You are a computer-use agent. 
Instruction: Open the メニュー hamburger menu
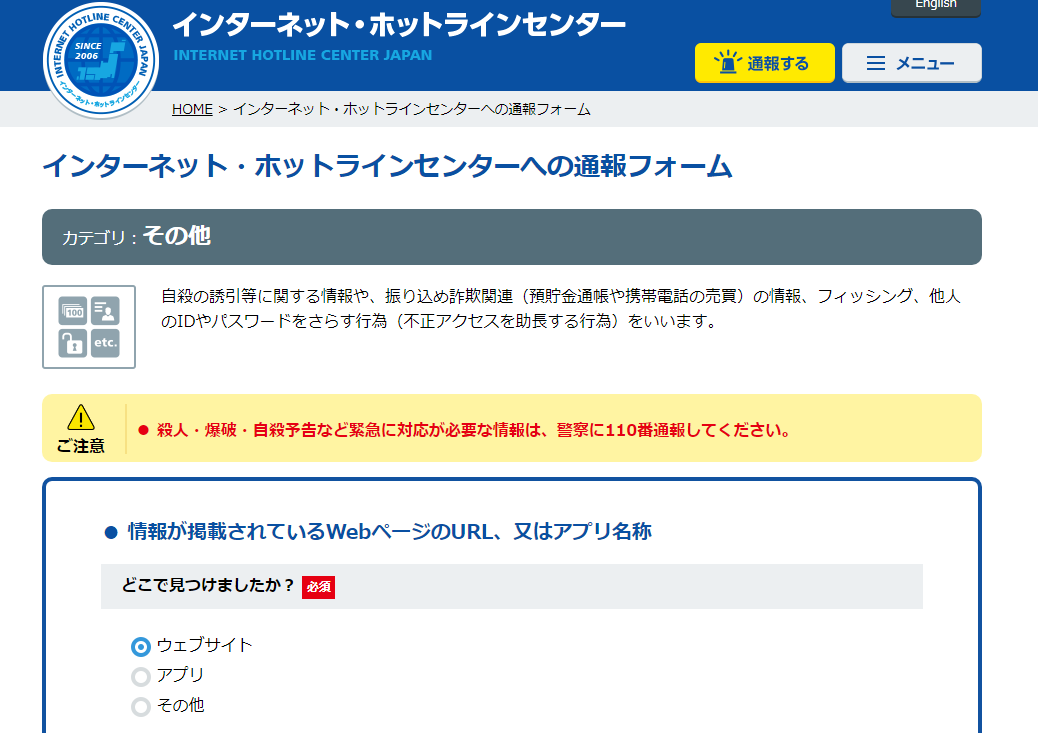(x=912, y=63)
